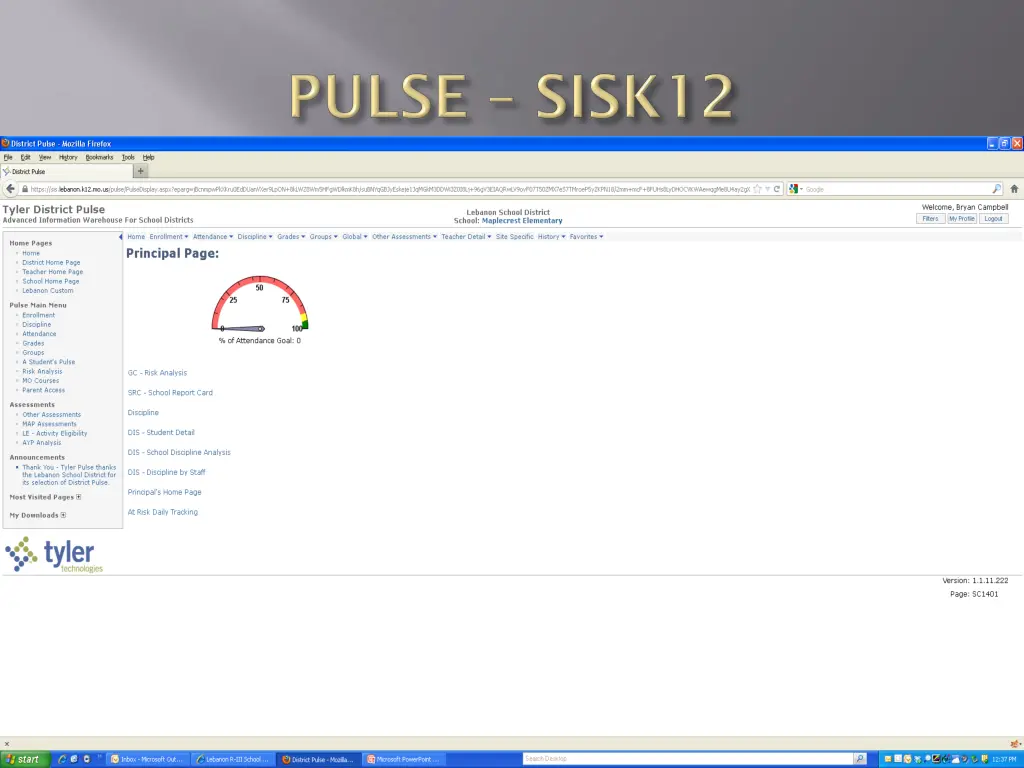Switch to Lebanon R-III School taskbar window
The image size is (1024, 768).
tap(233, 759)
